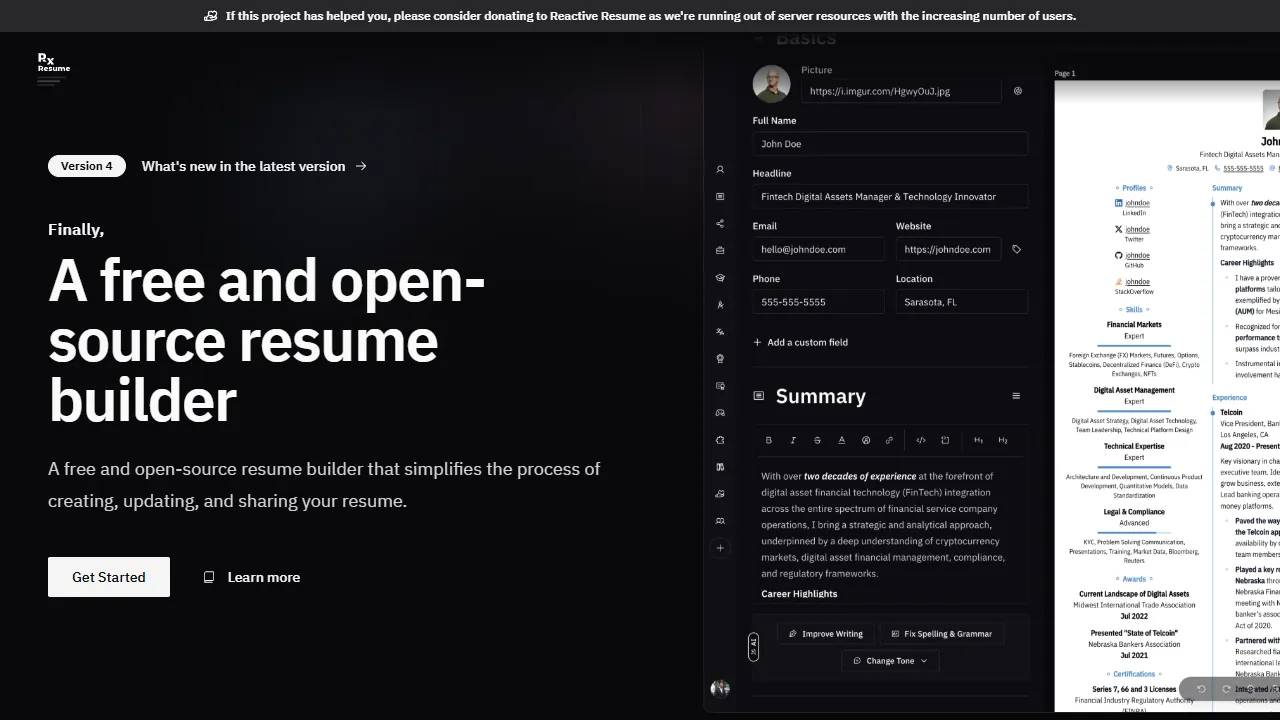The width and height of the screenshot is (1280, 720).
Task: Open the Basics section icon in sidebar
Action: click(x=720, y=170)
